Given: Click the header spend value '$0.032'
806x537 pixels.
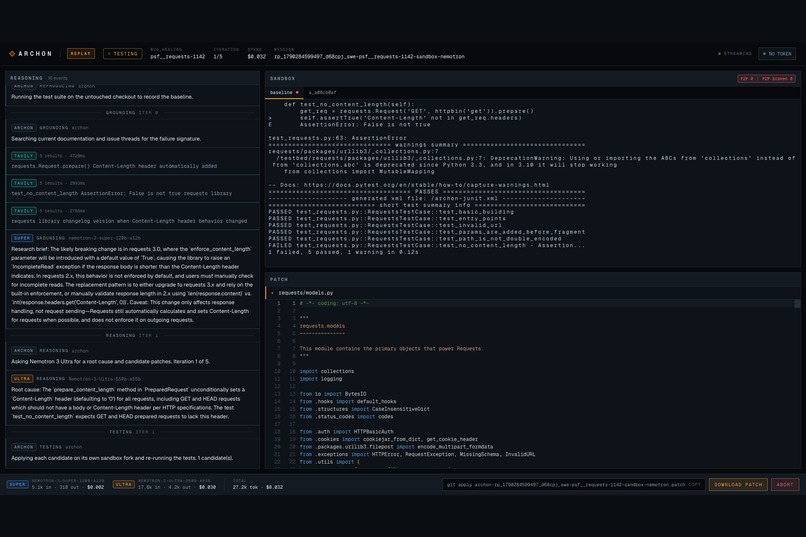Looking at the screenshot, I should tap(257, 57).
